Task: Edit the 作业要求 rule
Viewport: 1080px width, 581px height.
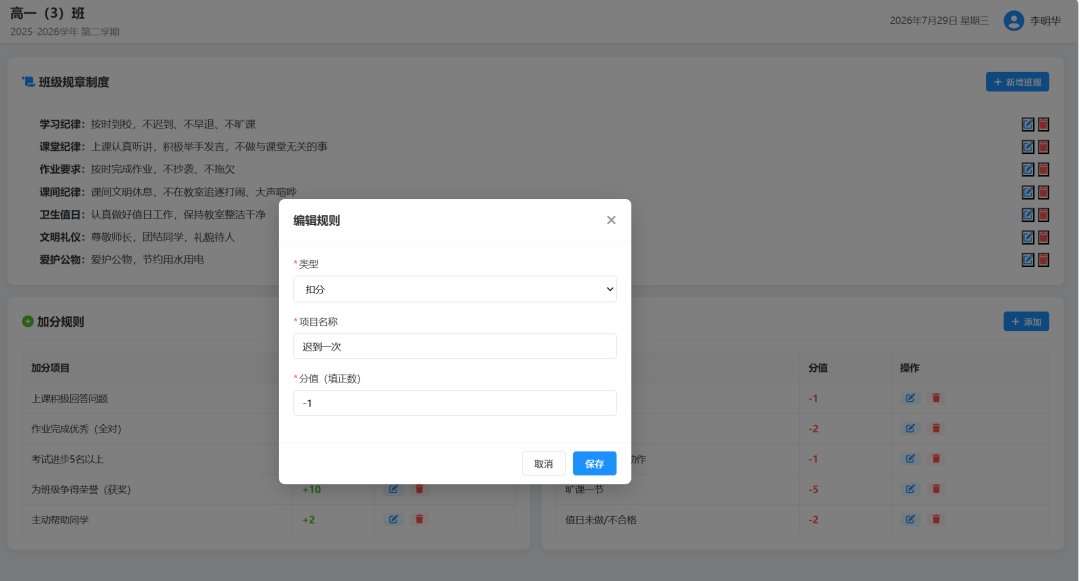Action: point(1028,169)
